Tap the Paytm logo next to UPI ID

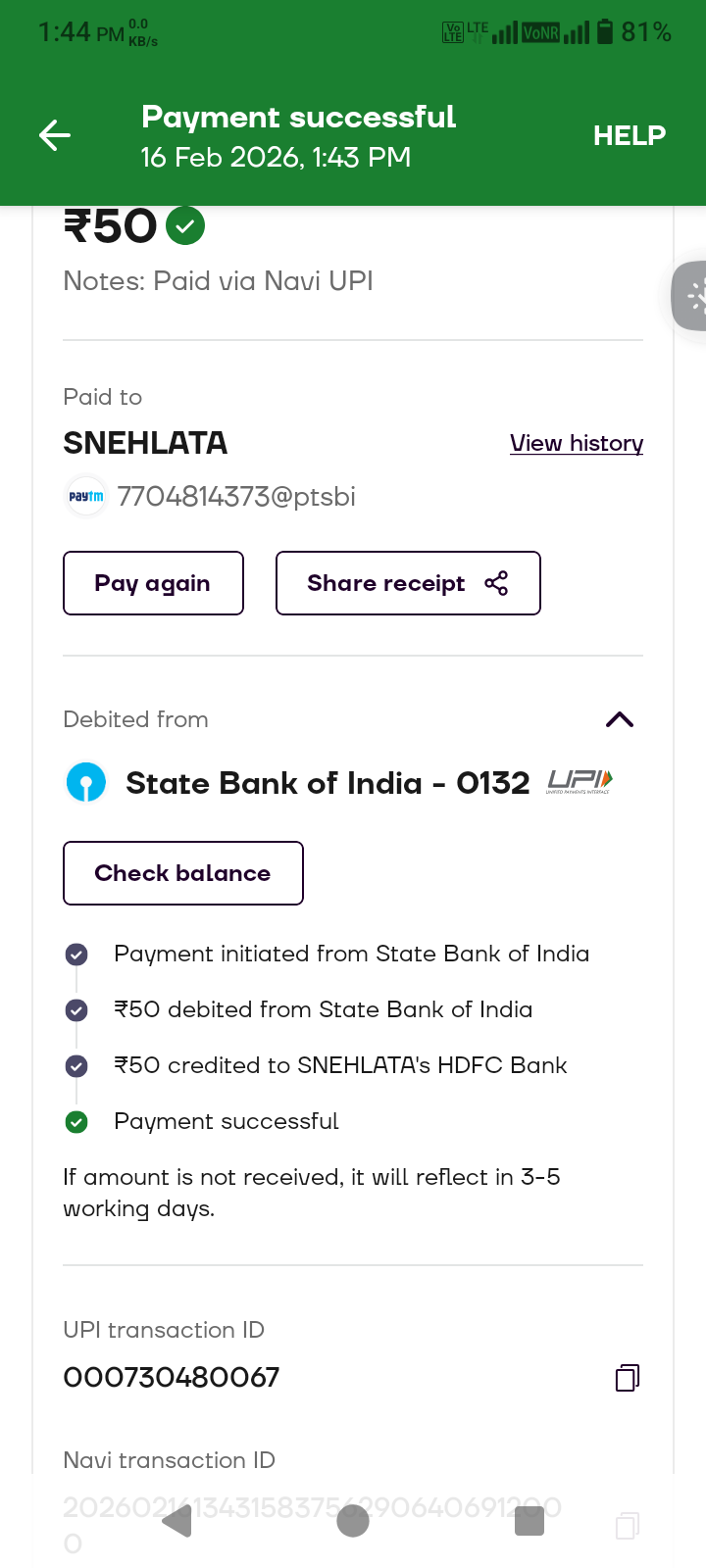click(x=86, y=497)
